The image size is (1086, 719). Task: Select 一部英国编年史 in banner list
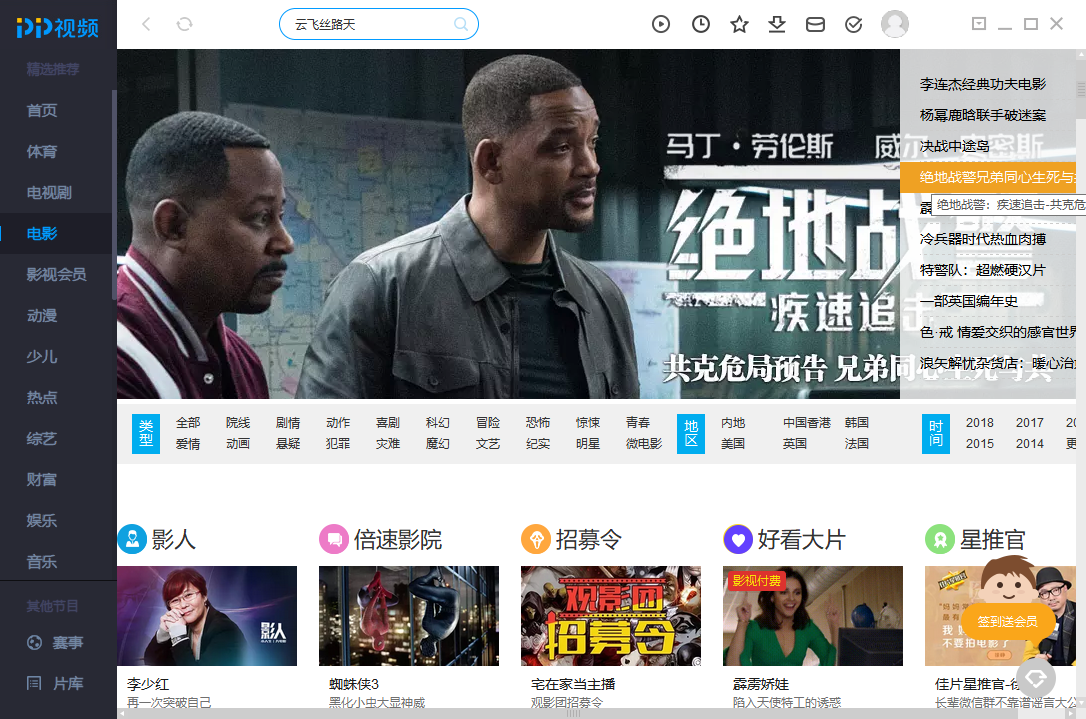click(x=969, y=301)
